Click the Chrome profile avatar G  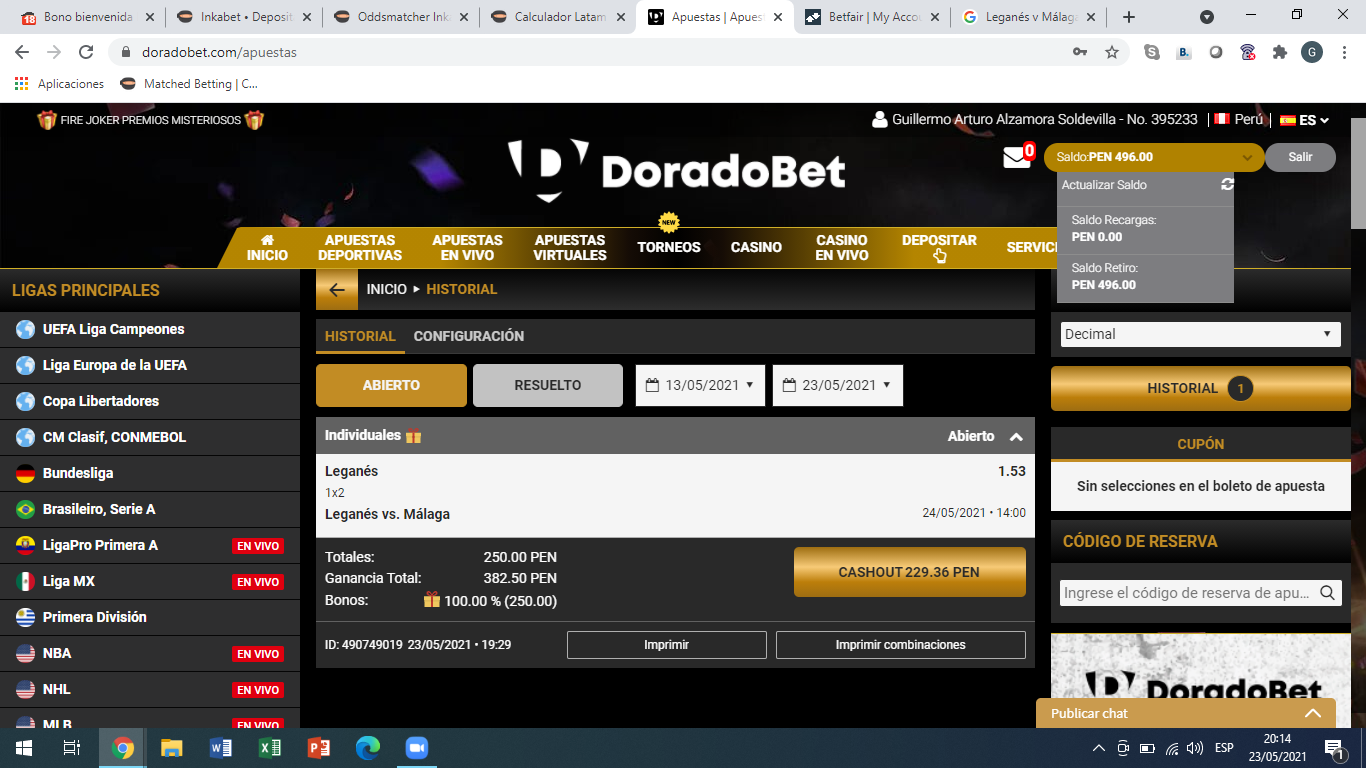(x=1312, y=52)
